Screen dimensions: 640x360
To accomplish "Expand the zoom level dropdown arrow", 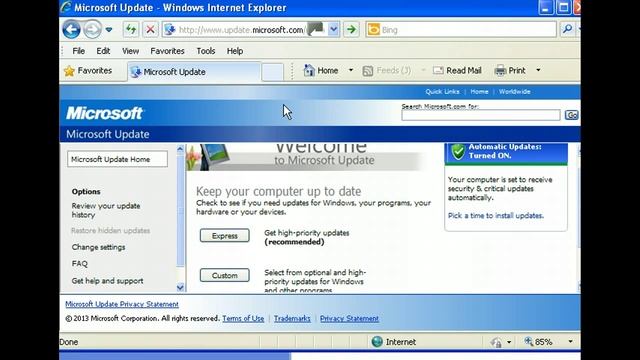I will [x=570, y=342].
